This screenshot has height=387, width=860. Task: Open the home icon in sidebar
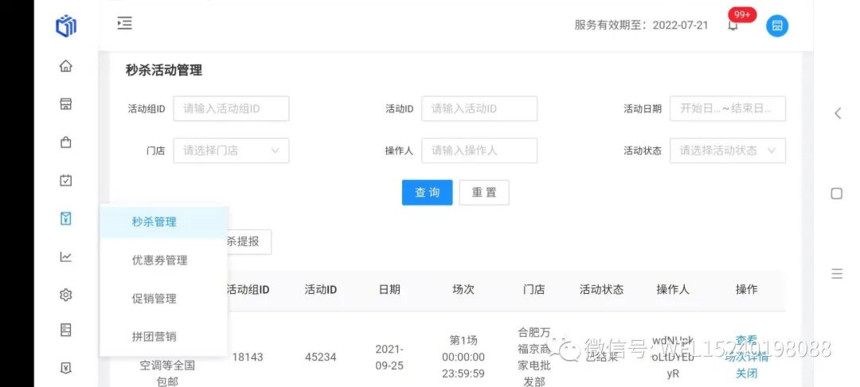pyautogui.click(x=66, y=66)
